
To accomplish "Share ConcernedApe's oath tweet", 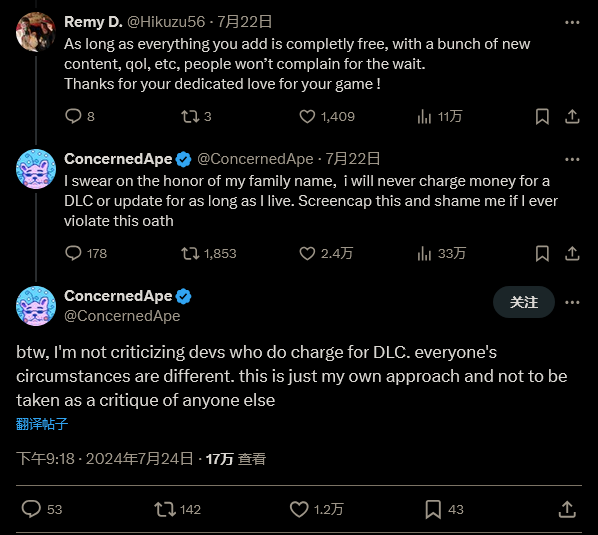I will click(x=572, y=253).
